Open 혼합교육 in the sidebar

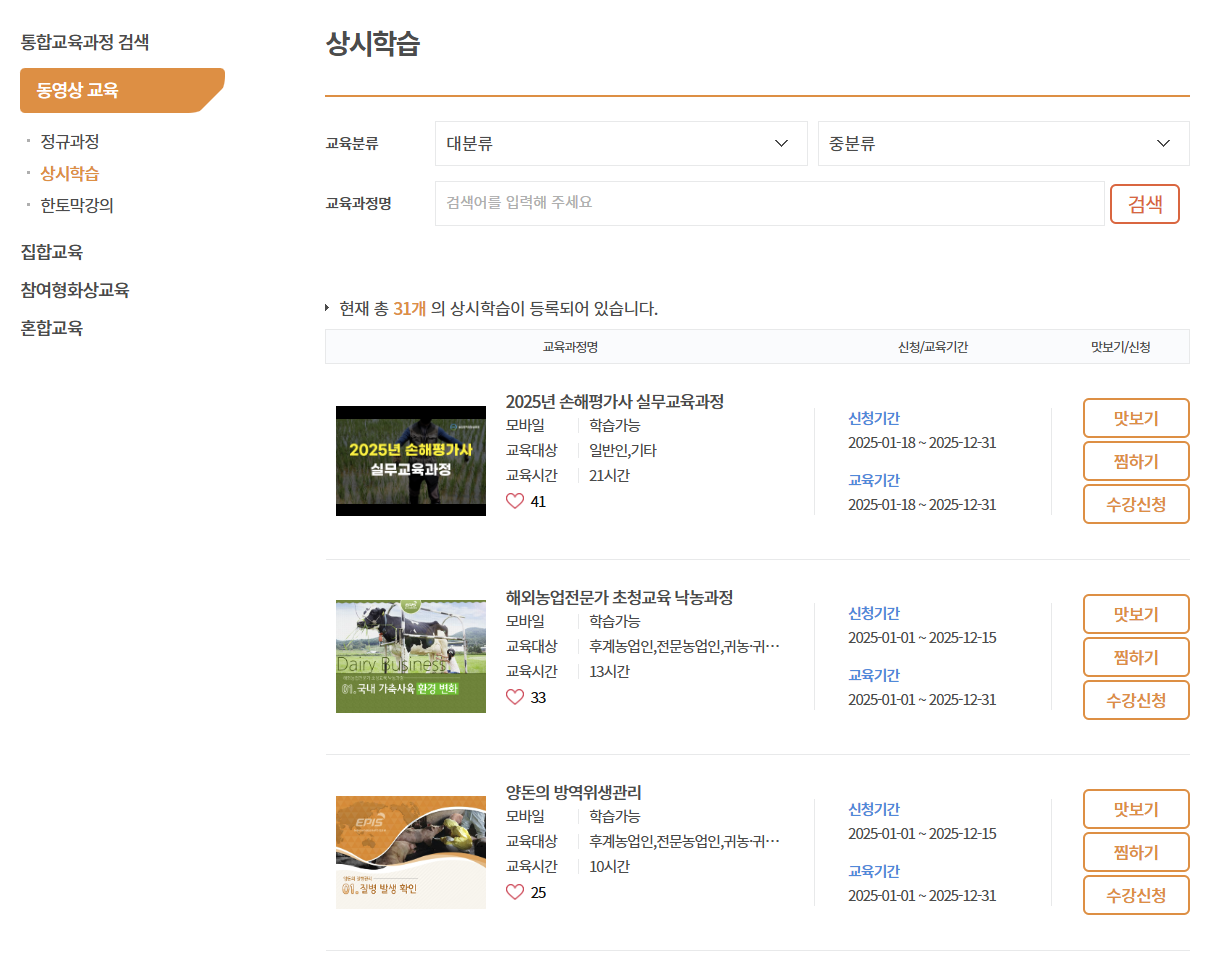pyautogui.click(x=52, y=328)
